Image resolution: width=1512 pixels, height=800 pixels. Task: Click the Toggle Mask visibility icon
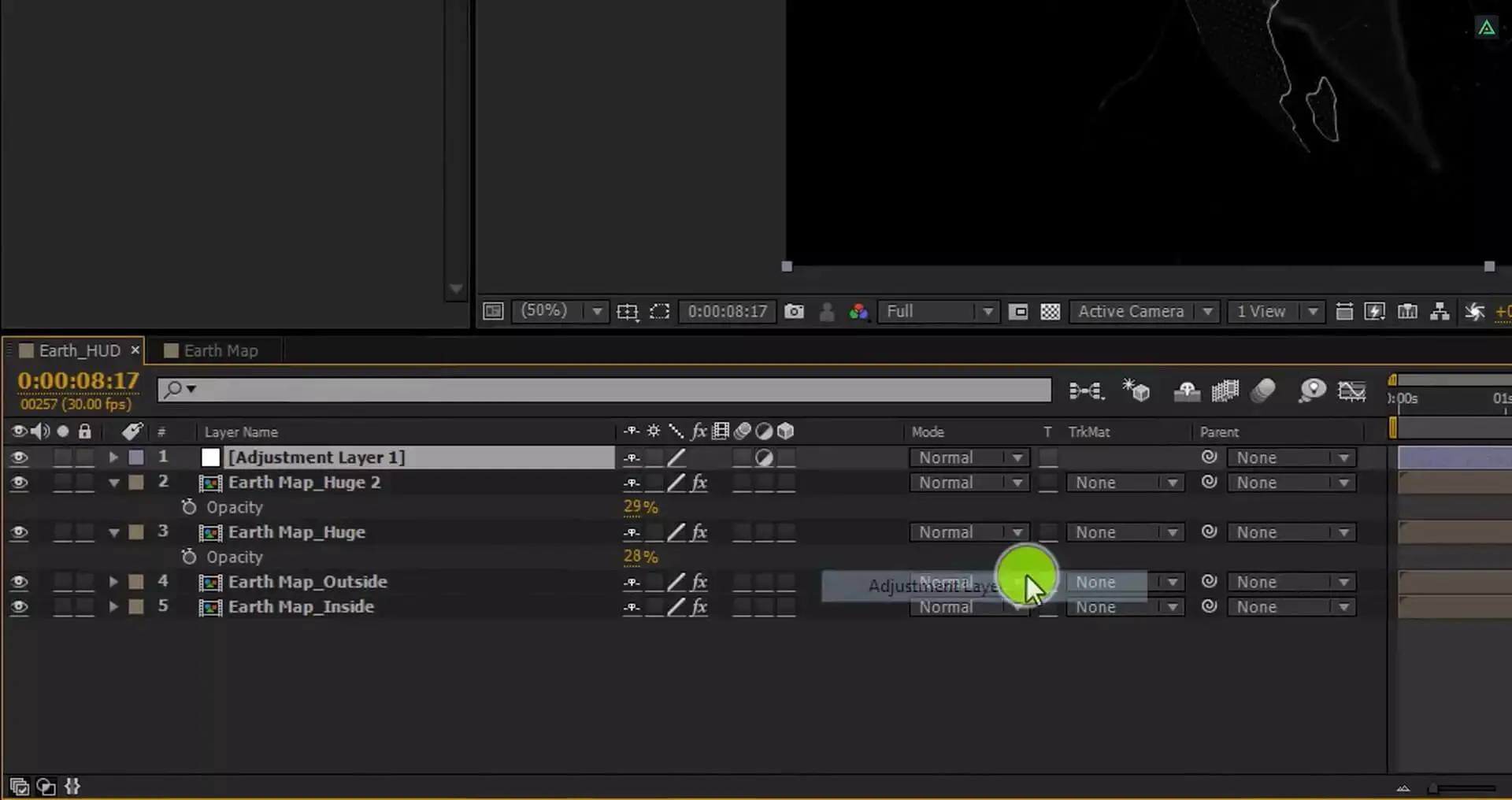(659, 312)
